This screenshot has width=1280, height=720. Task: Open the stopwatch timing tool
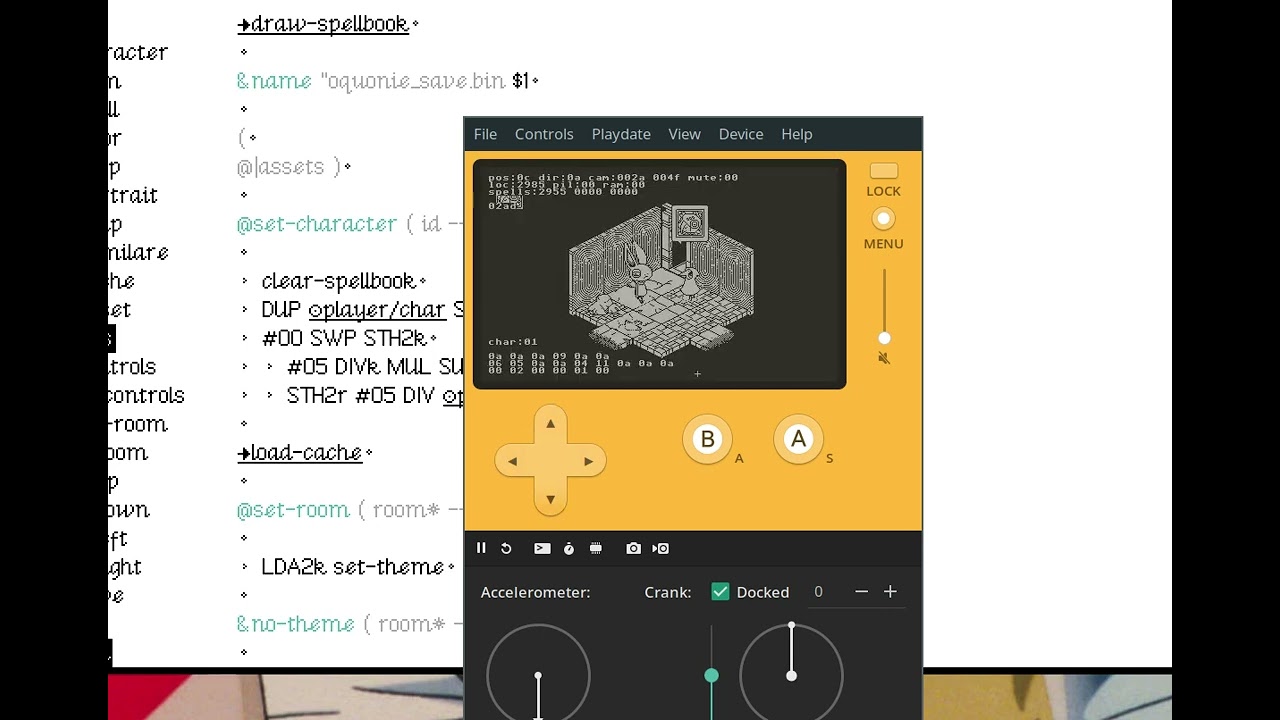coord(569,548)
